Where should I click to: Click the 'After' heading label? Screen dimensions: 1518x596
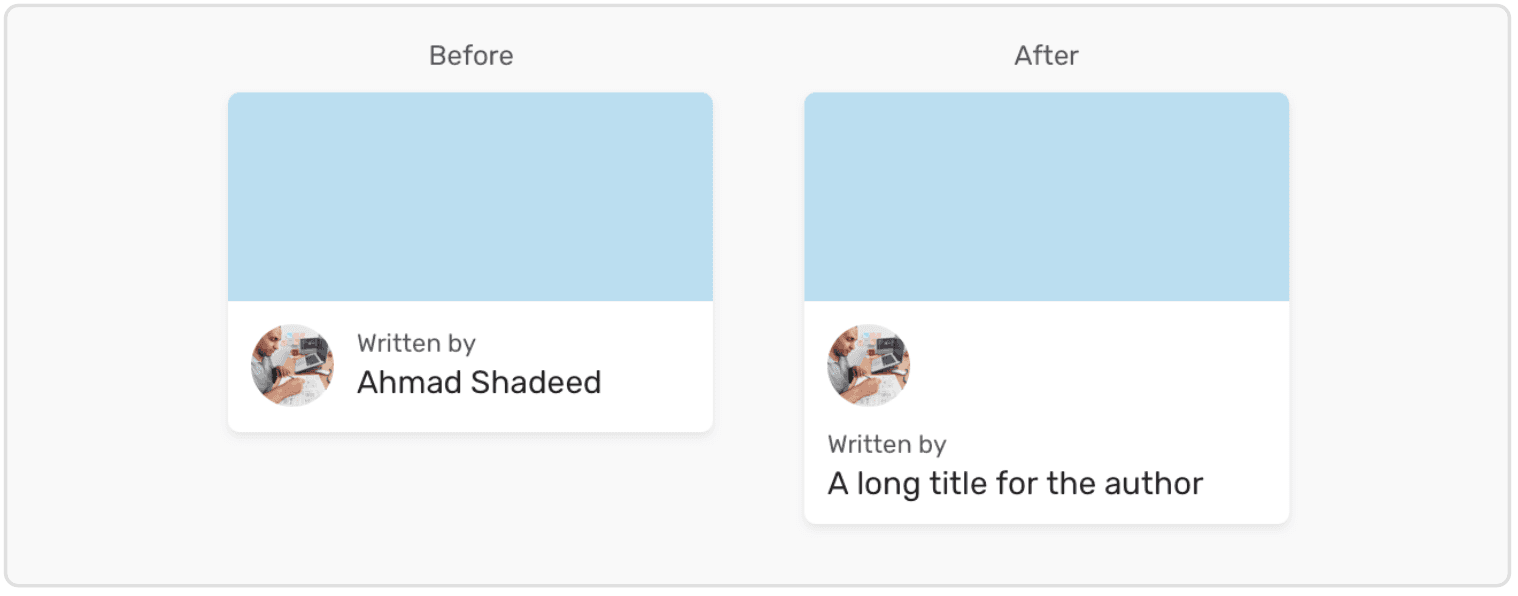(1046, 56)
